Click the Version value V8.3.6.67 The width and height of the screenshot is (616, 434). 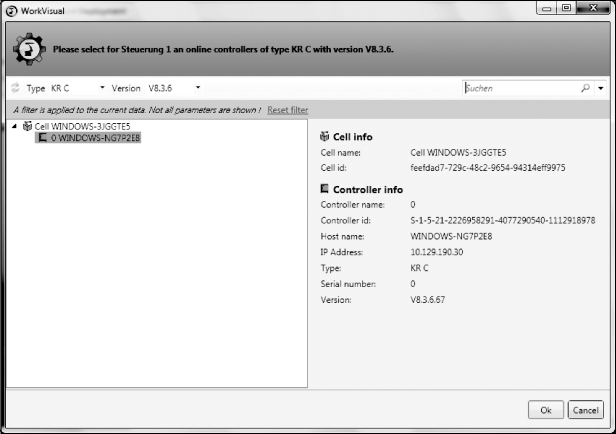[x=428, y=300]
